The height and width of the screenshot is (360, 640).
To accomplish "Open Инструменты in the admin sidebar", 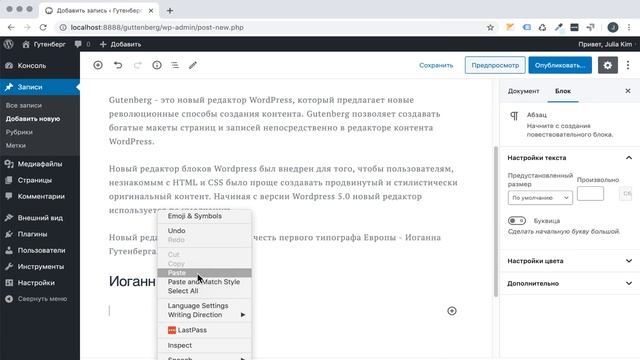I will 40,267.
